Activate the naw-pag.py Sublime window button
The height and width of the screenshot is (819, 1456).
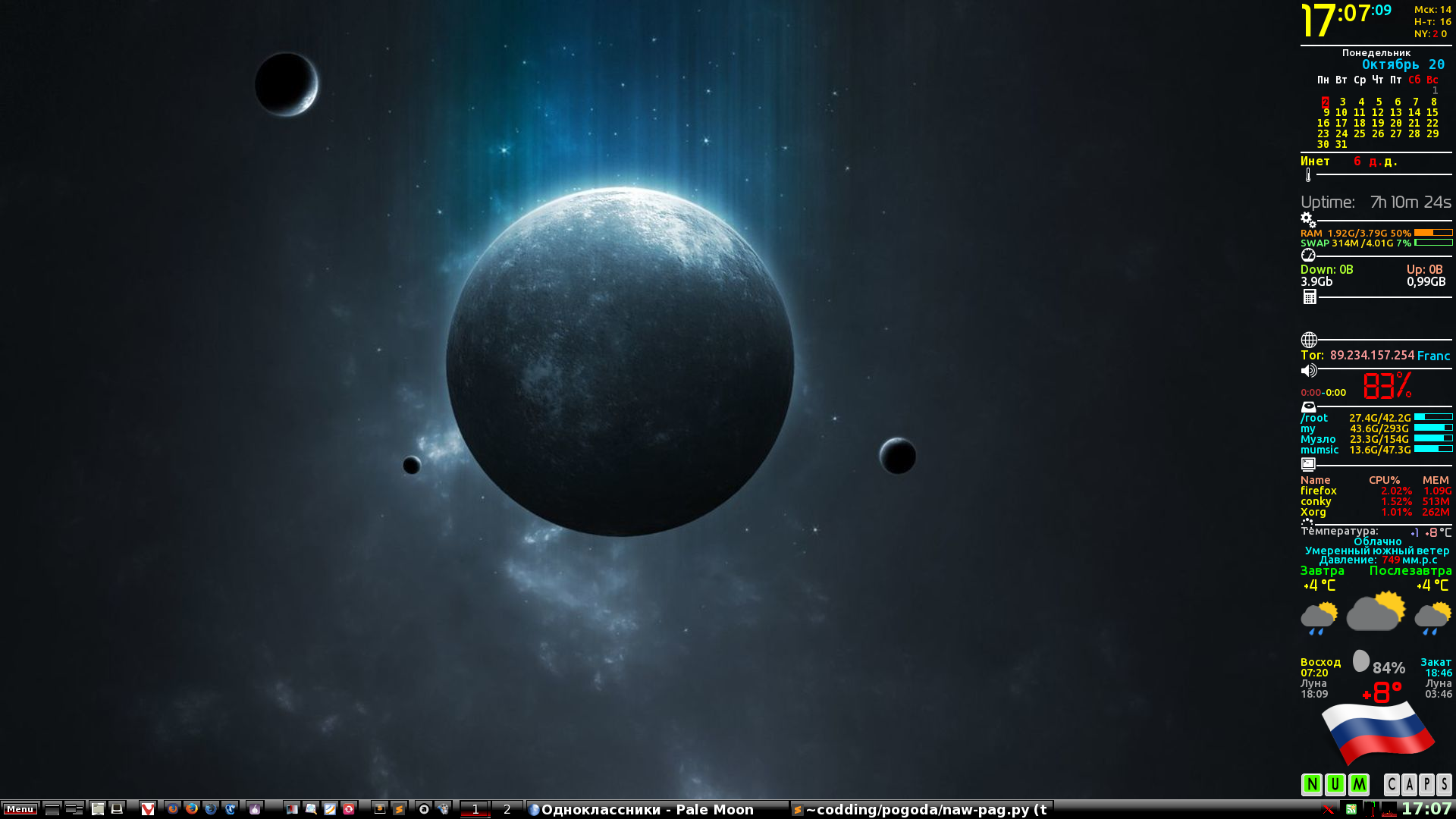pos(921,809)
